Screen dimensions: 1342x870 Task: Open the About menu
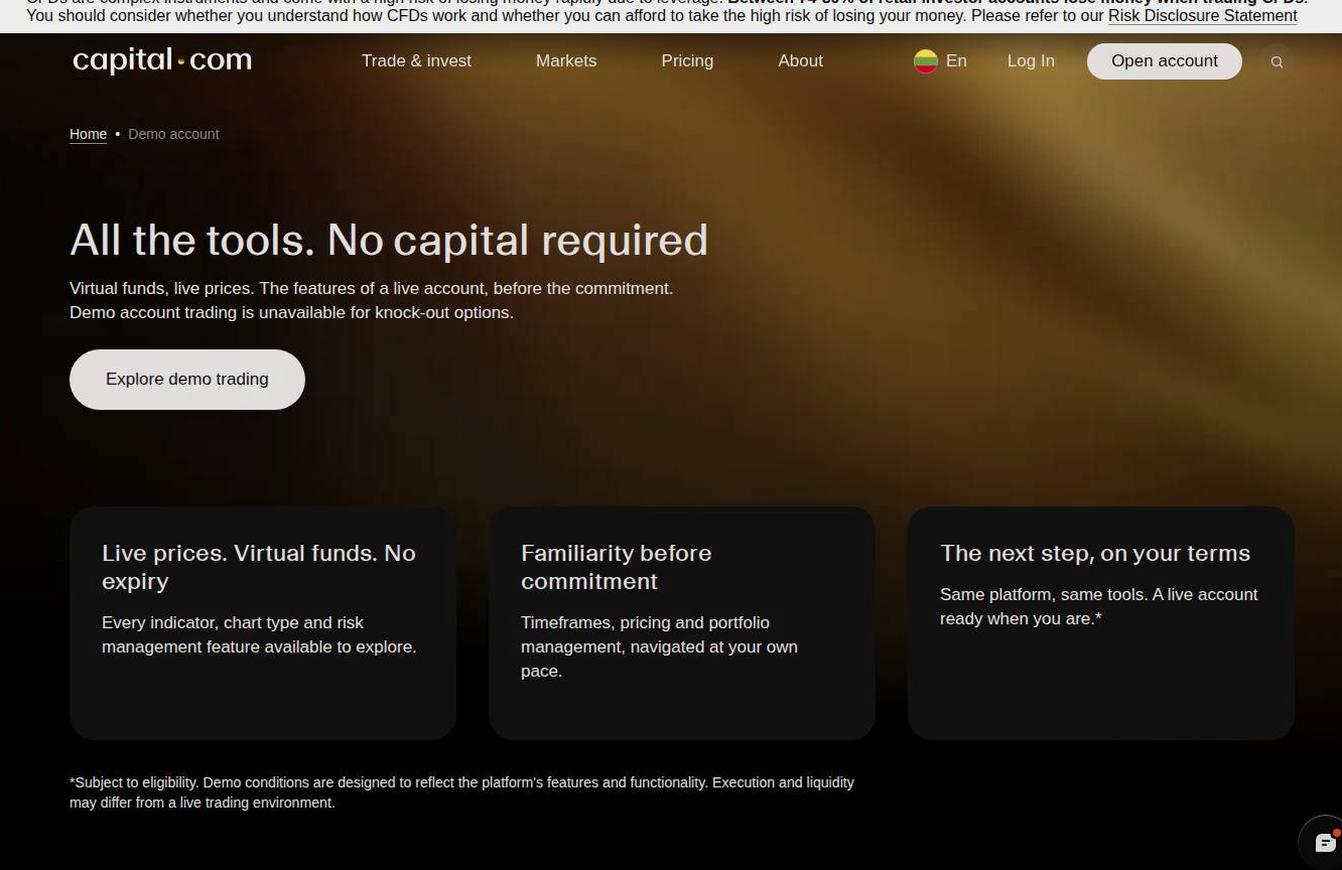click(x=800, y=61)
